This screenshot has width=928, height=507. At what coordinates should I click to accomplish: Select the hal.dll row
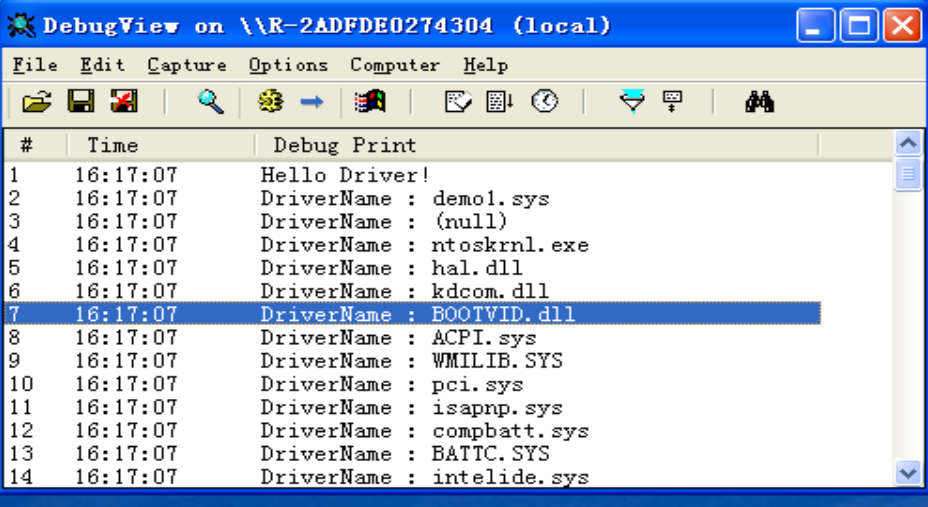(413, 267)
